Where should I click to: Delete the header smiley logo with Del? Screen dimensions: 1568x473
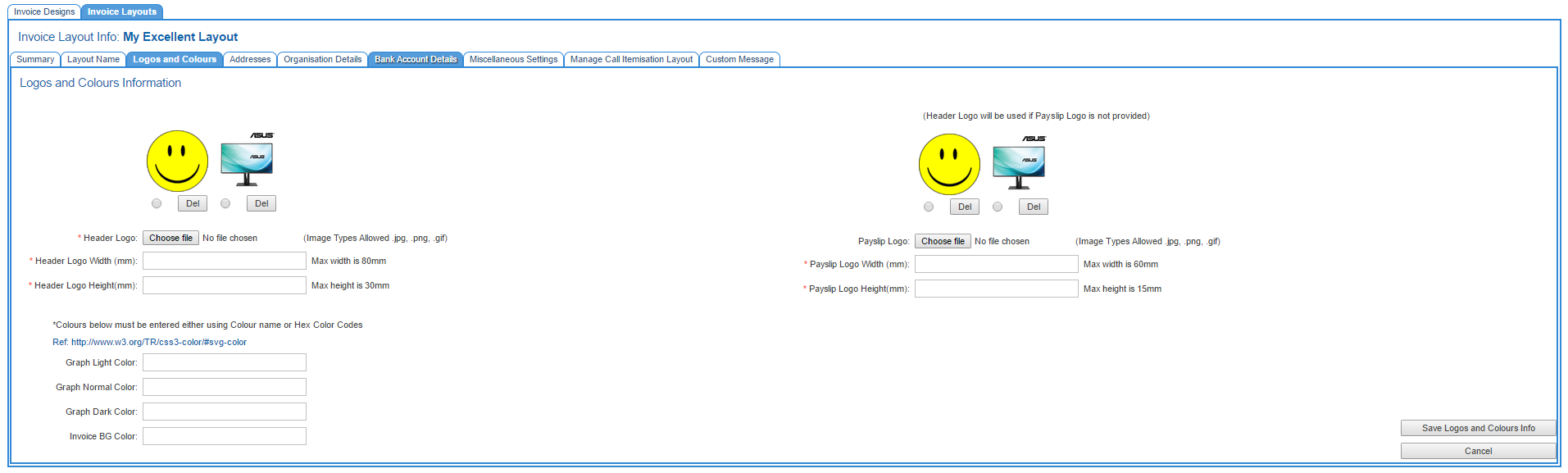click(x=193, y=203)
